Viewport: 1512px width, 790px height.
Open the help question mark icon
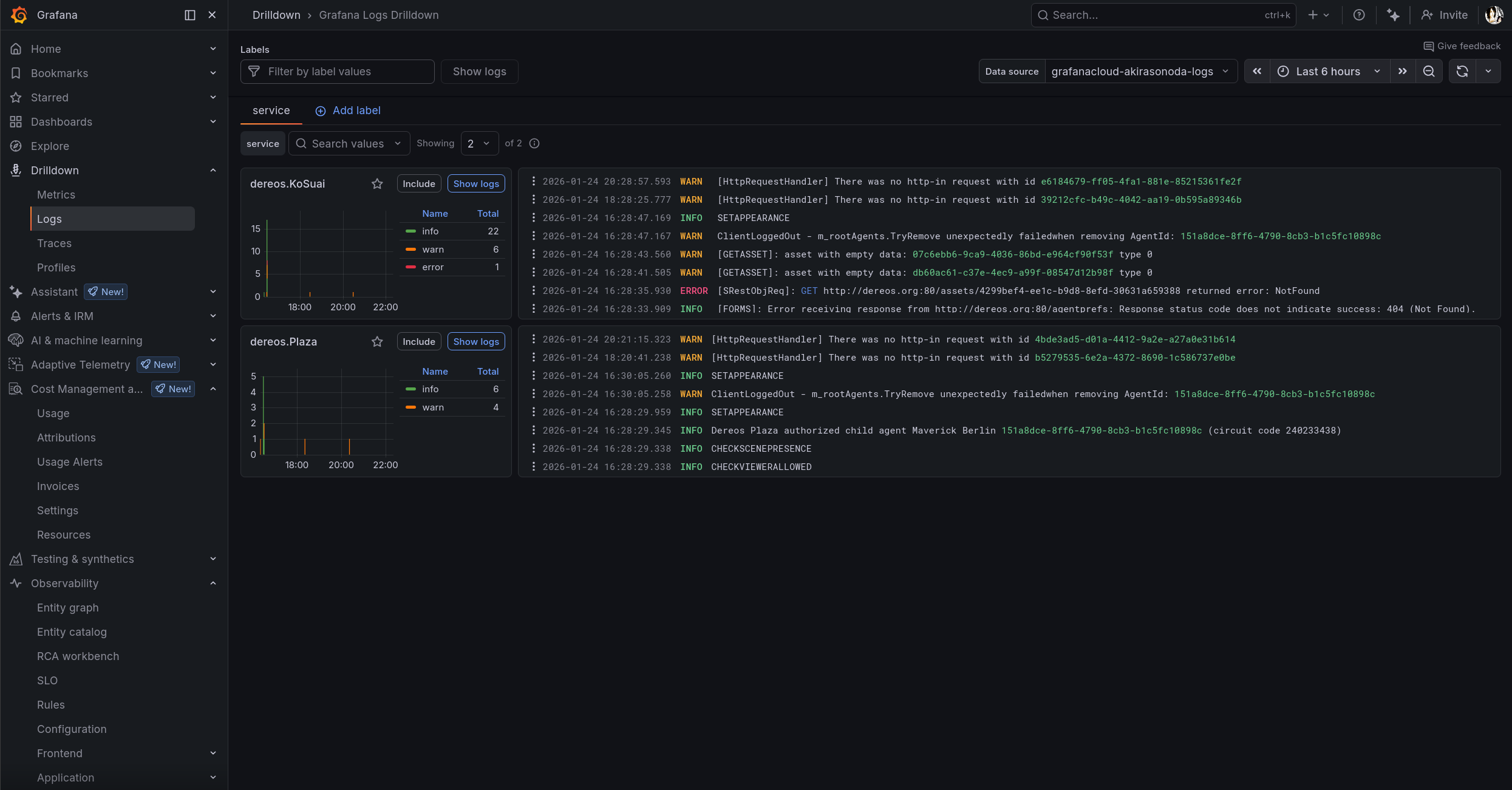[x=1359, y=15]
